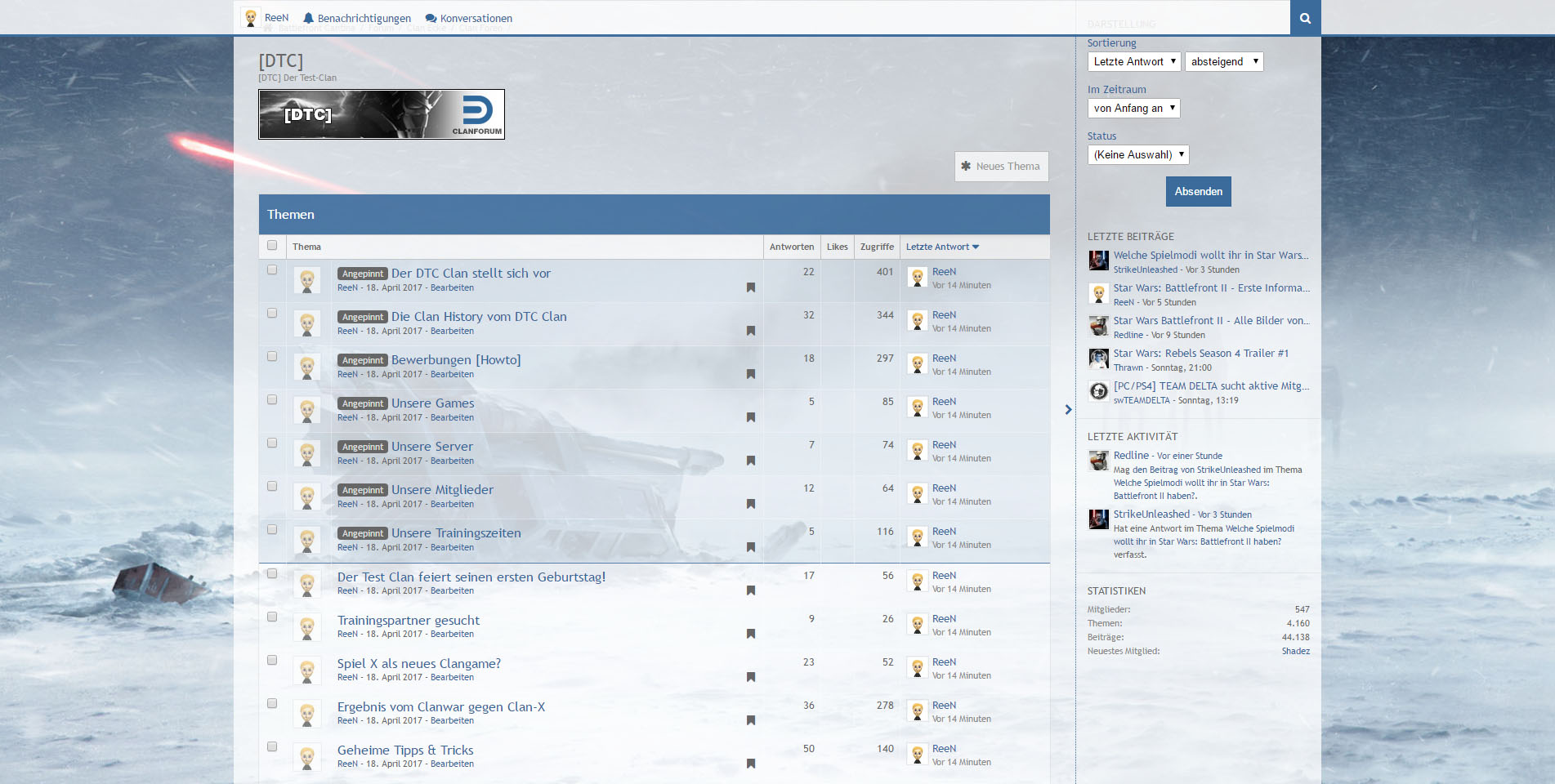The height and width of the screenshot is (784, 1555).
Task: Sort threads by Likes column
Action: (x=837, y=247)
